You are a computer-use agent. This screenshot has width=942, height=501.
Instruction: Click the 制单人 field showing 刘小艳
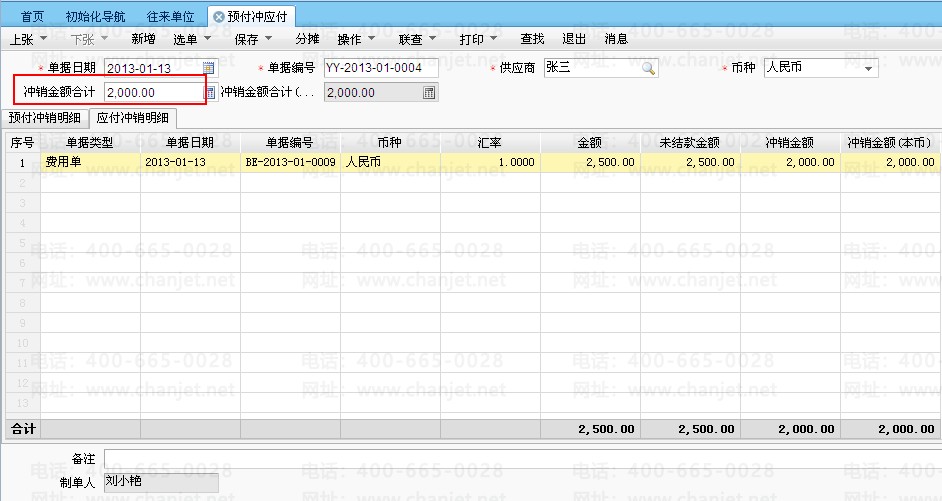[161, 482]
